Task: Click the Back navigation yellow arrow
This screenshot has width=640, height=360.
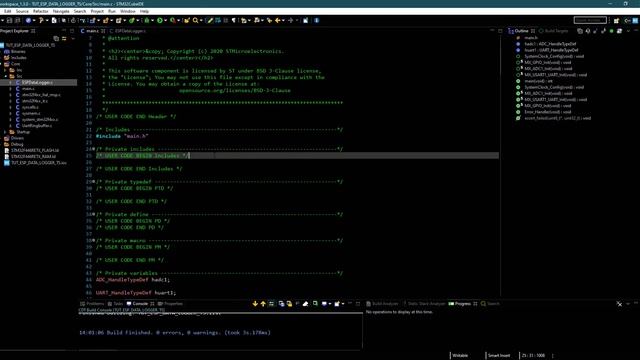Action: pos(278,20)
